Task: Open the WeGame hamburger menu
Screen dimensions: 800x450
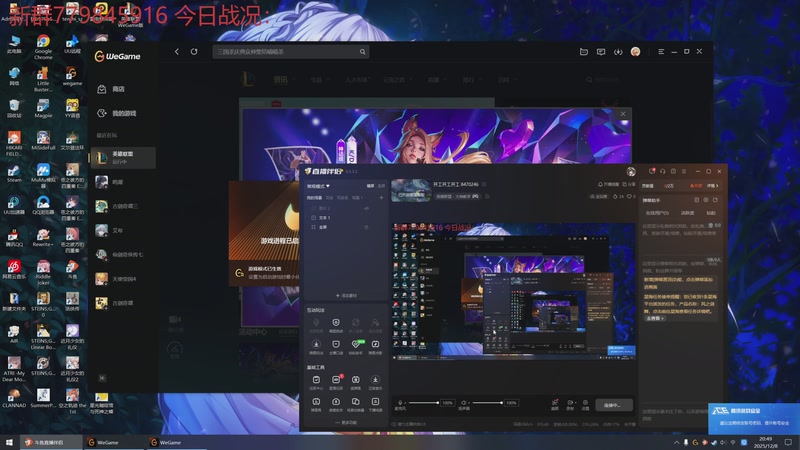Action: click(x=661, y=52)
